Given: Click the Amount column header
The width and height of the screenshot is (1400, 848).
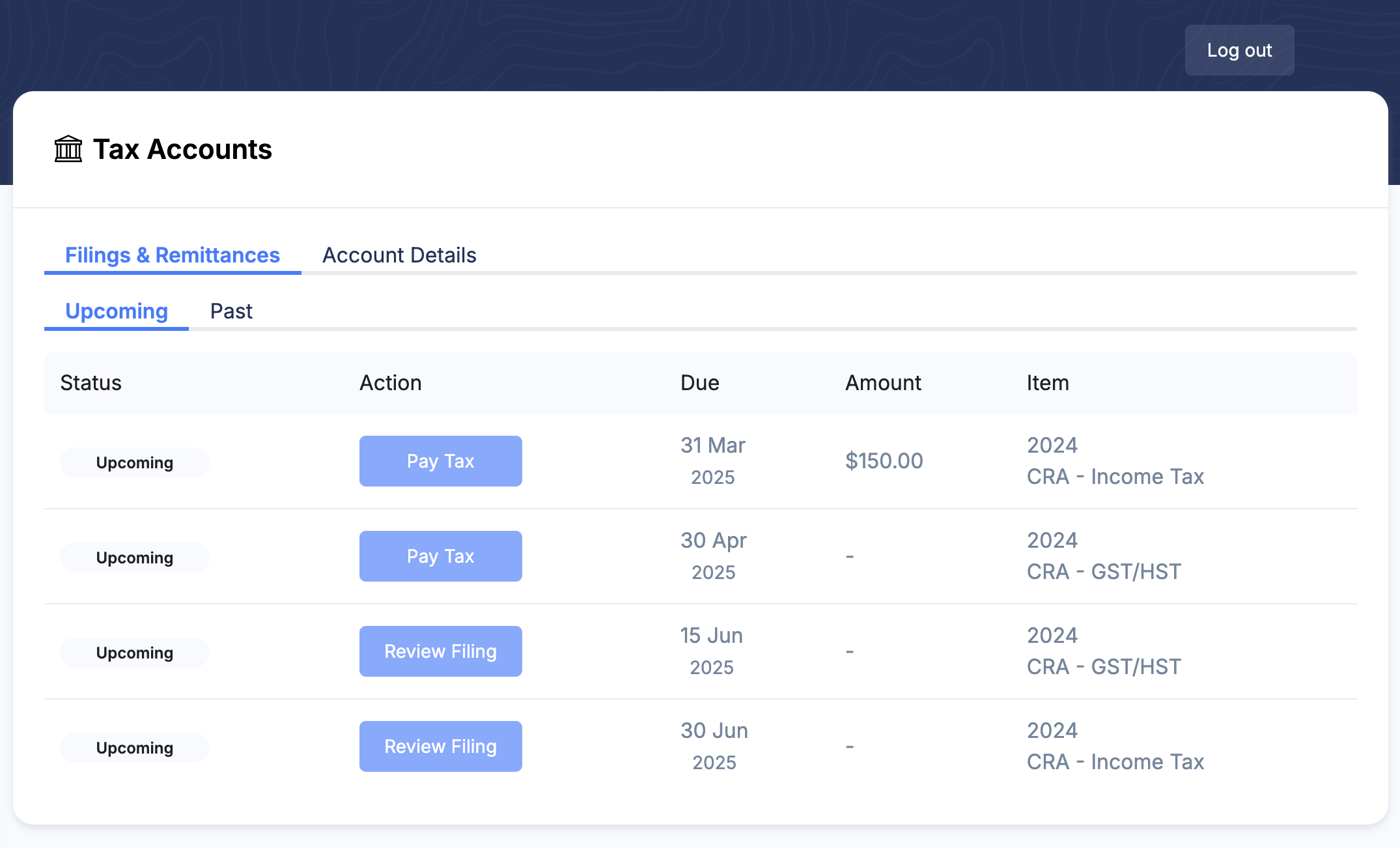Looking at the screenshot, I should 883,383.
